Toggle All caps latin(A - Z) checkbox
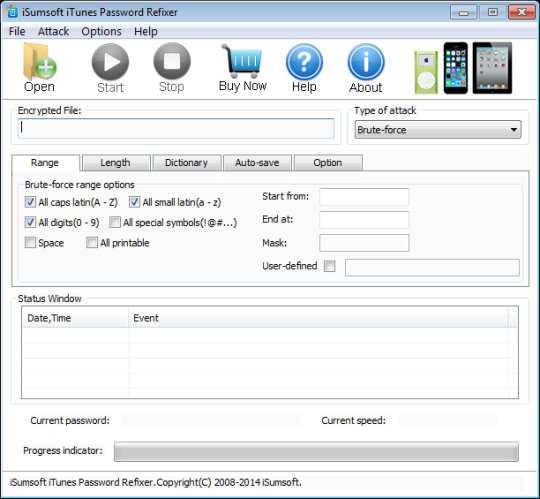540x499 pixels. (x=30, y=202)
